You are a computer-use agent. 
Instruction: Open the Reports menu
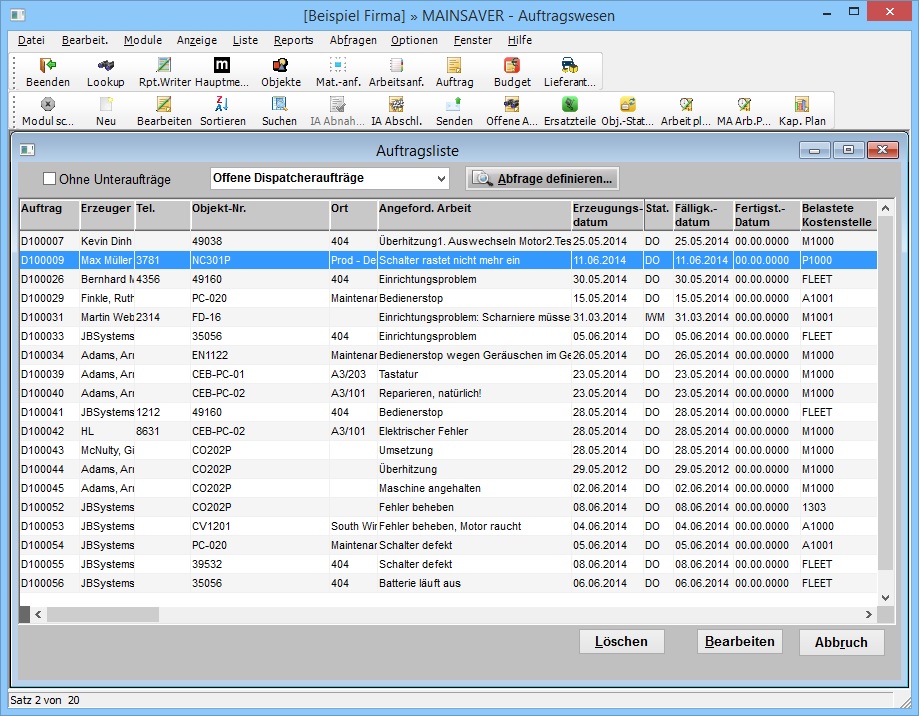tap(293, 40)
